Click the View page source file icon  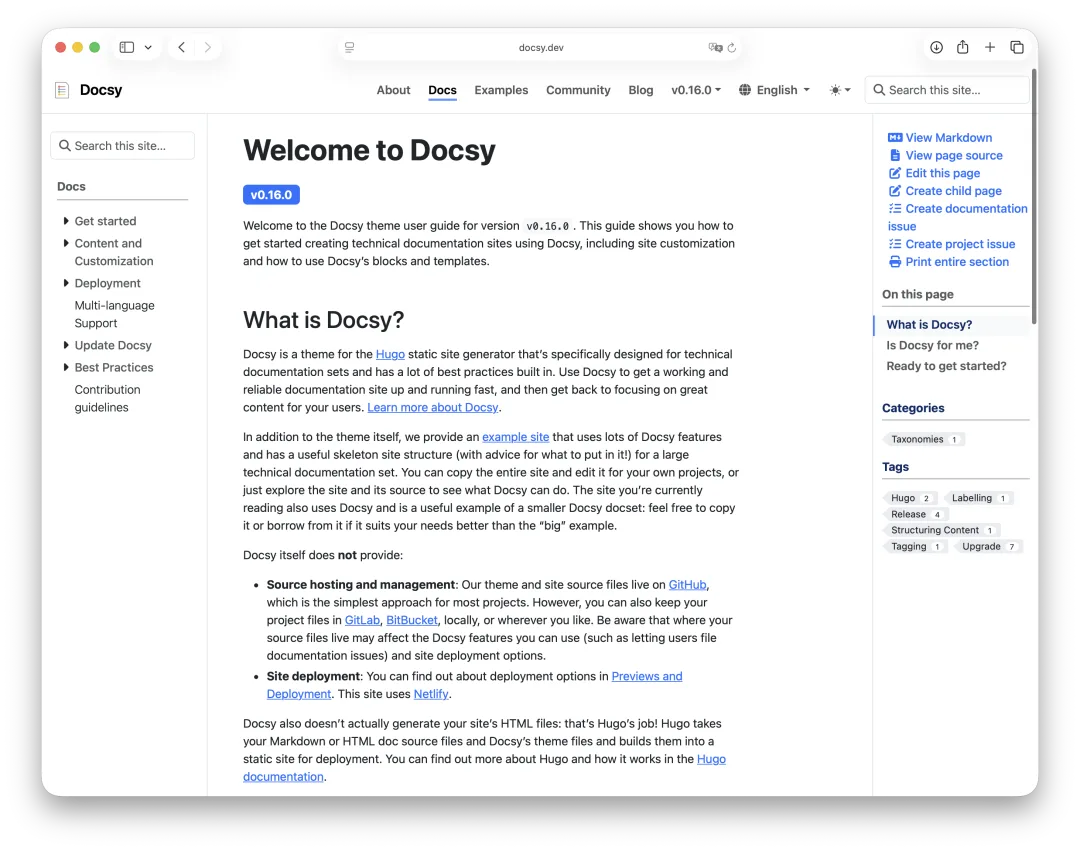[x=895, y=156]
